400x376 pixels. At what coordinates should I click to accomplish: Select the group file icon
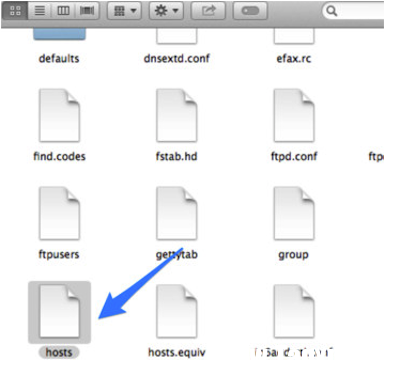click(294, 213)
